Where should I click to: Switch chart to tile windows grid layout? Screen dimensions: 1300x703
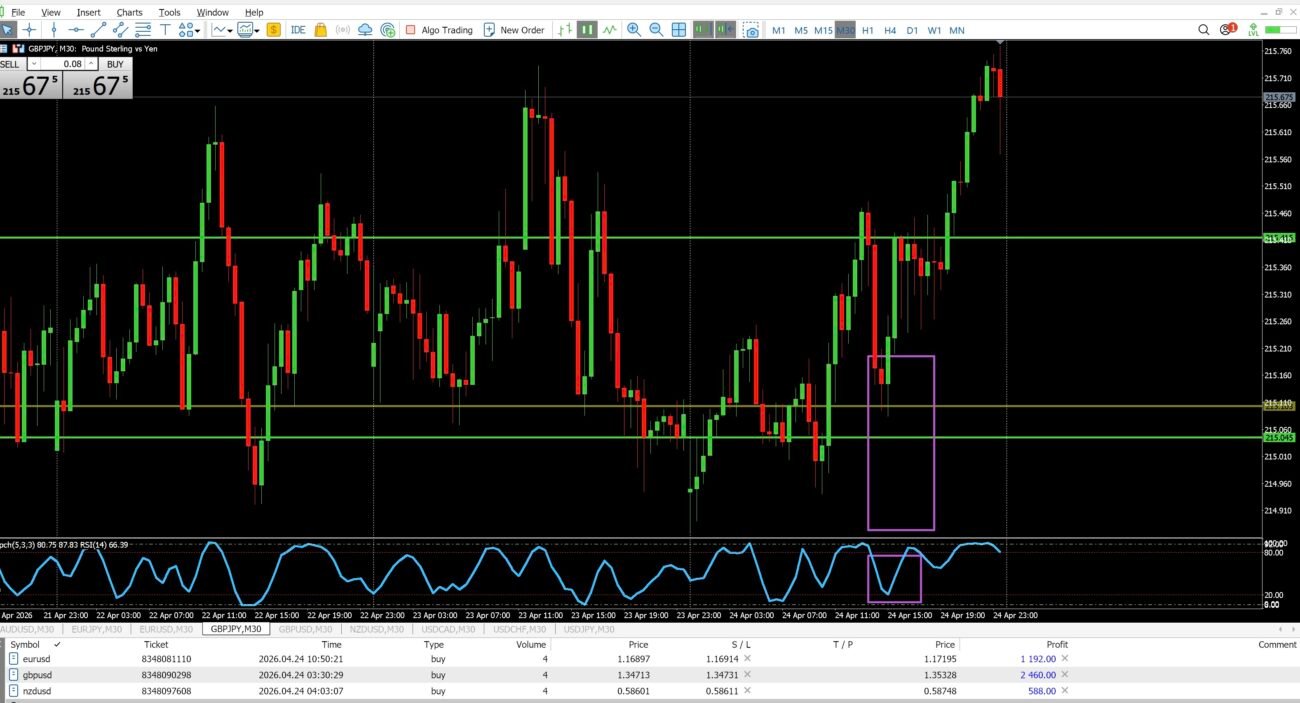coord(679,30)
